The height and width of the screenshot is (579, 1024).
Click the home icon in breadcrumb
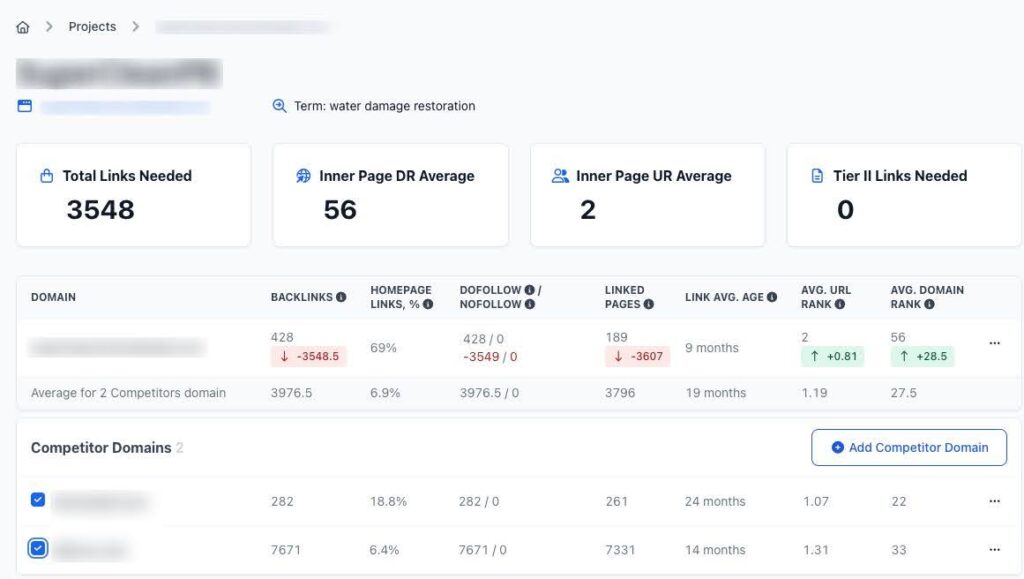23,27
